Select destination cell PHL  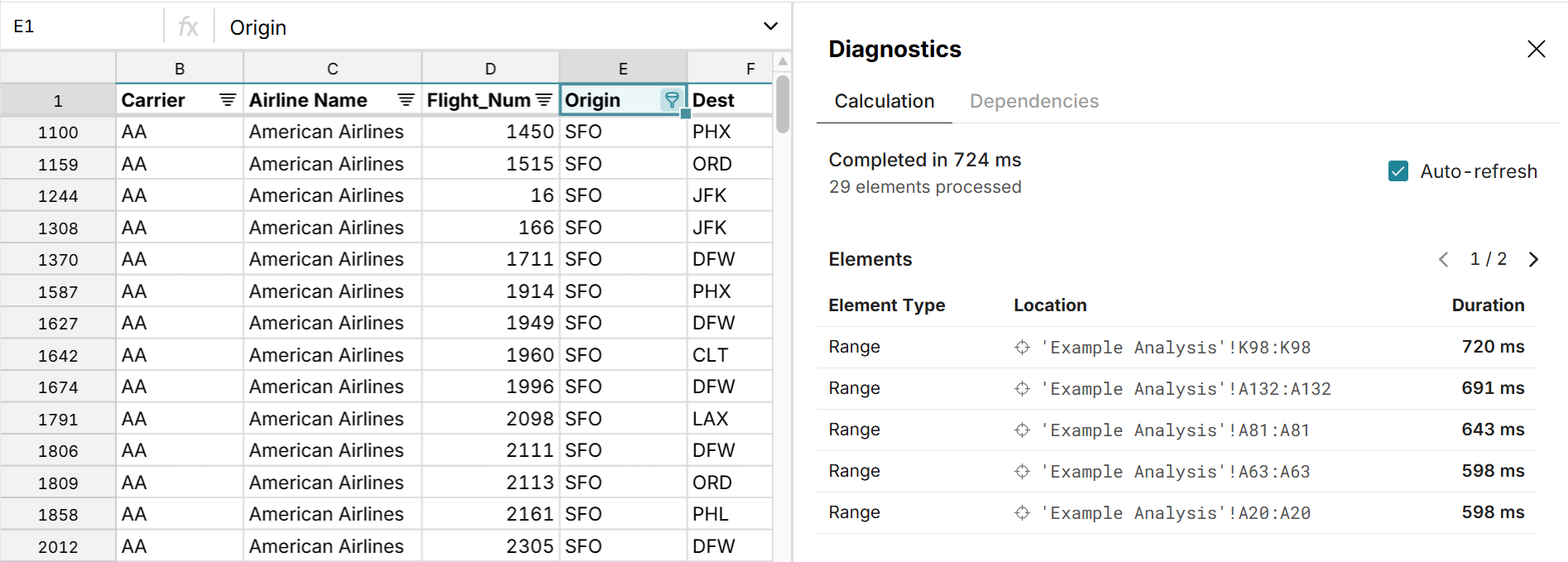point(731,515)
